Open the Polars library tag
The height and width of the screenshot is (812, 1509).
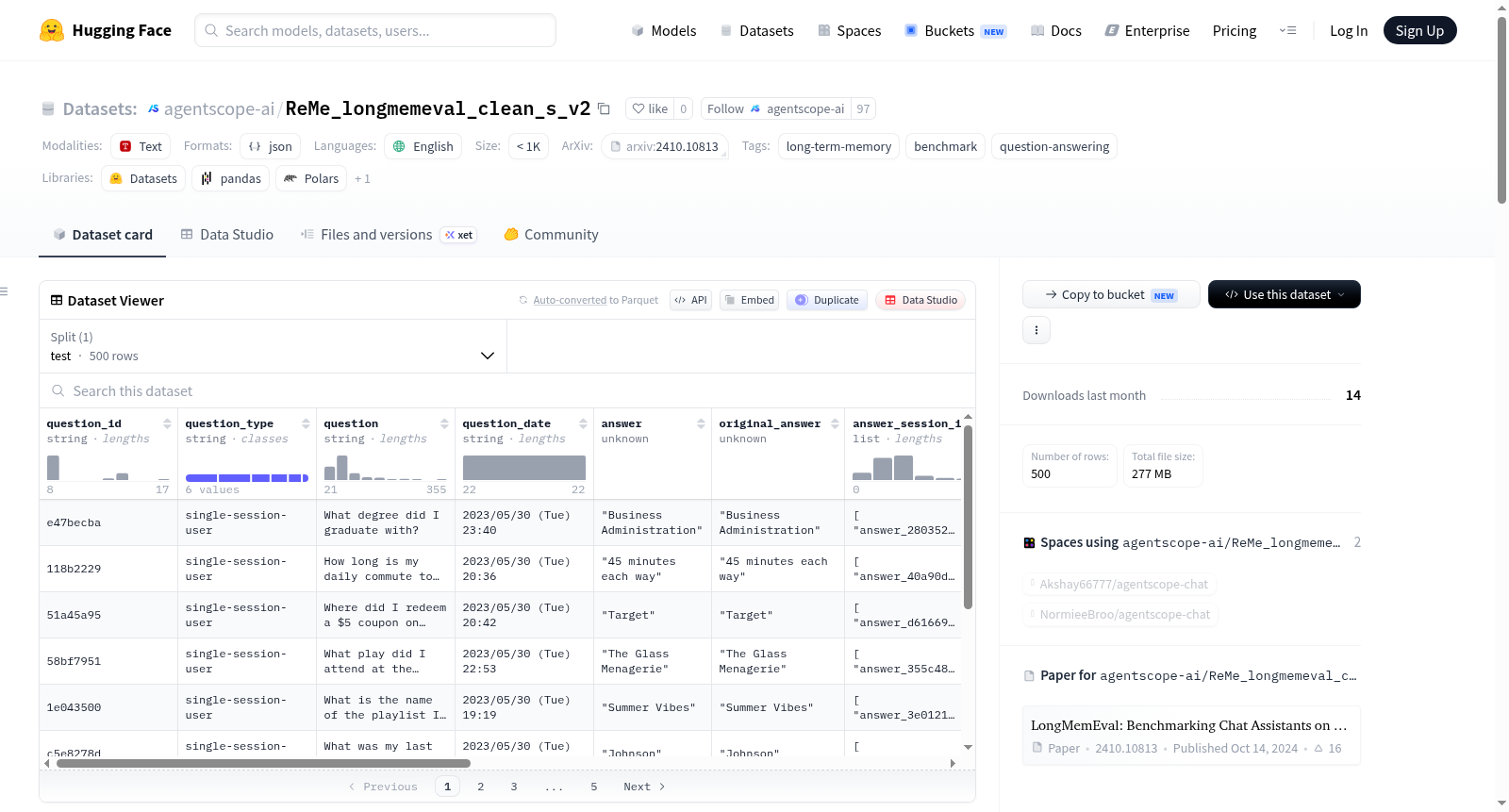pos(311,178)
